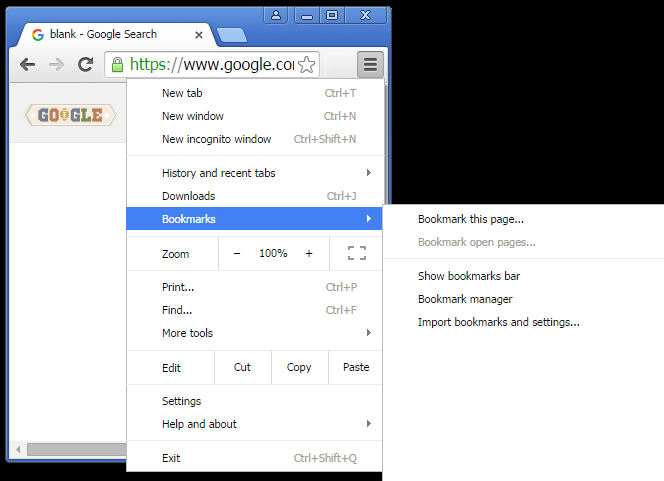Screen dimensions: 664x481
Task: Select New tab from the menu
Action: 255,93
